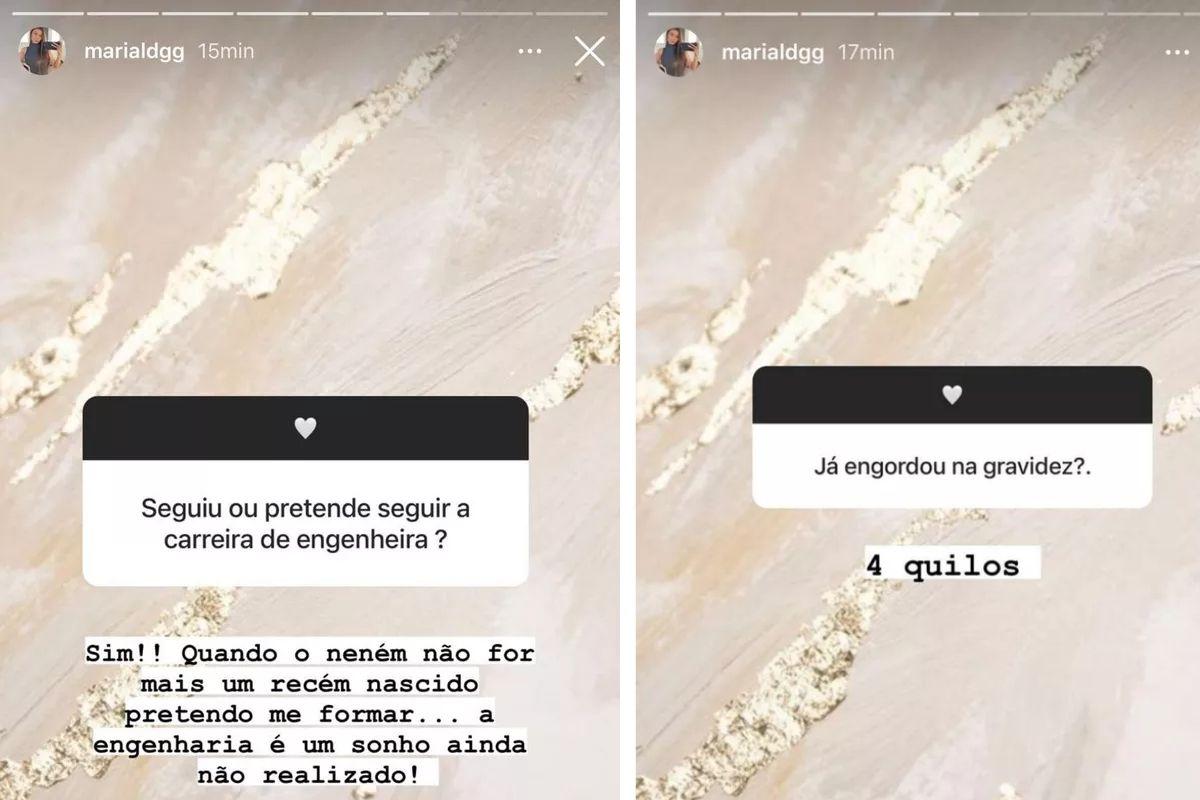Image resolution: width=1200 pixels, height=800 pixels.
Task: Tap the heart icon above gravidez question
Action: 952,395
